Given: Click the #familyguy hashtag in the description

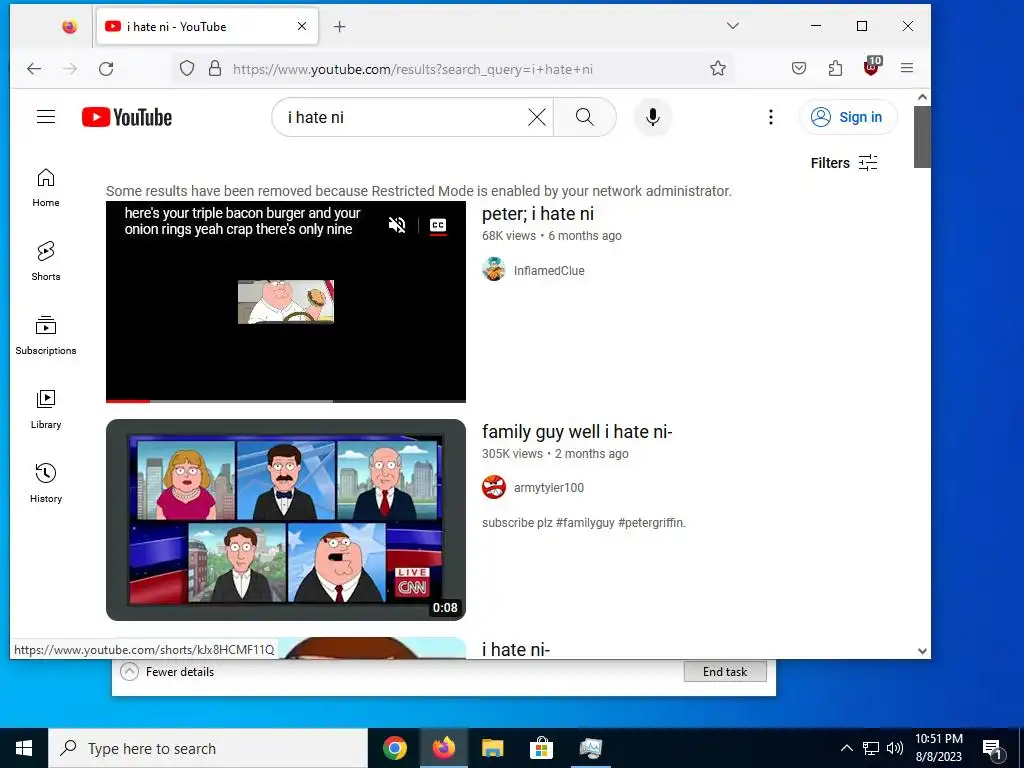Looking at the screenshot, I should pos(584,523).
